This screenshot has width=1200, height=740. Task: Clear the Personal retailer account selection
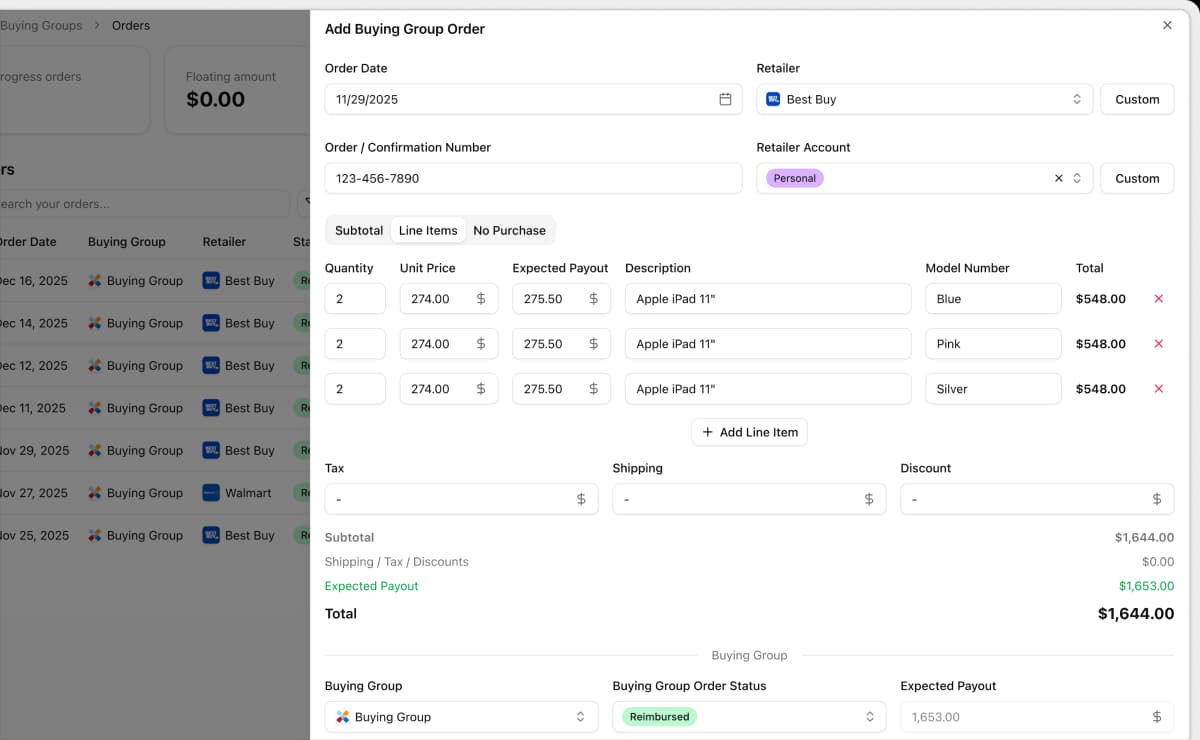[1058, 179]
